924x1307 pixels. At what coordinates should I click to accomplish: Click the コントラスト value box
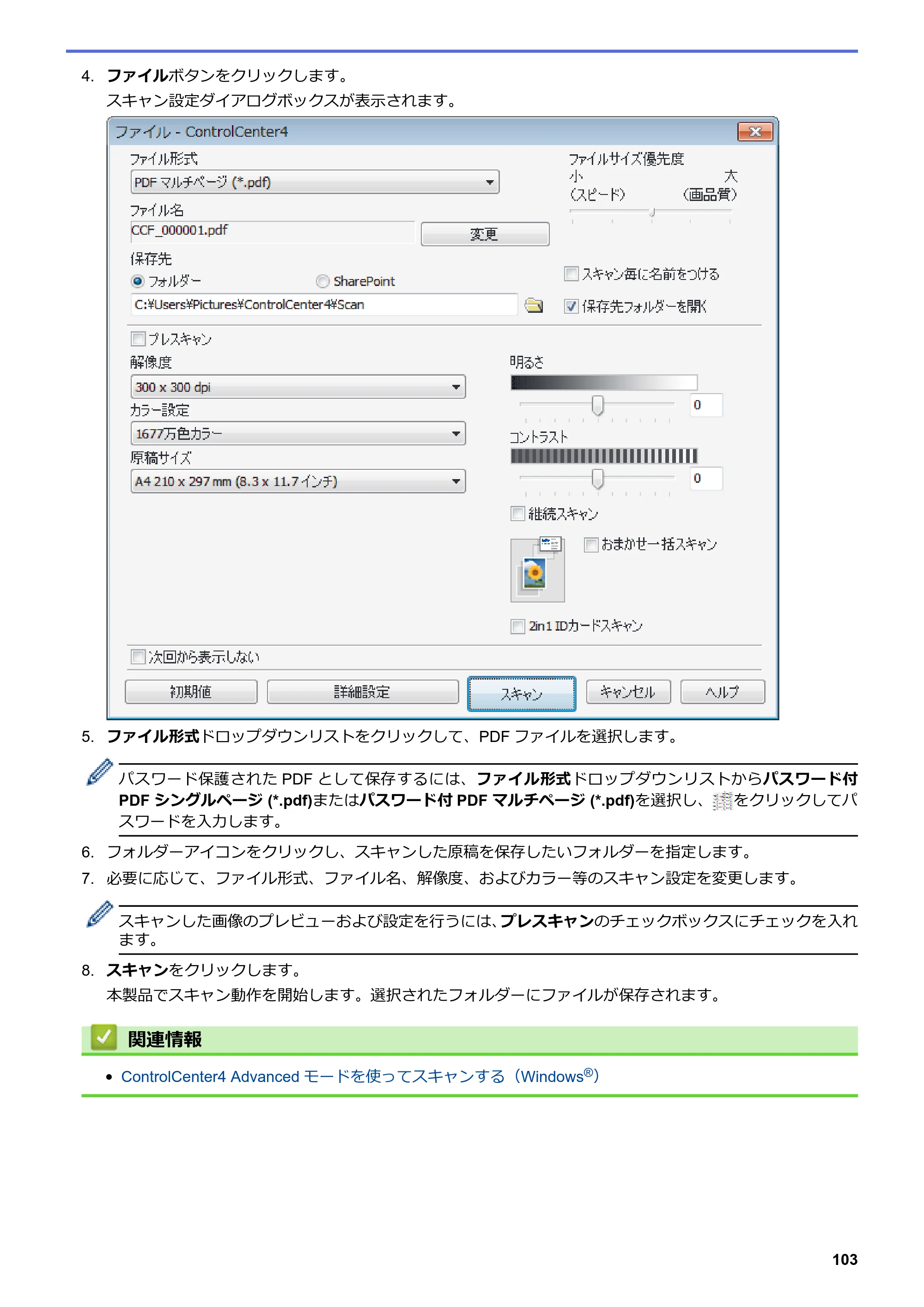click(x=706, y=479)
